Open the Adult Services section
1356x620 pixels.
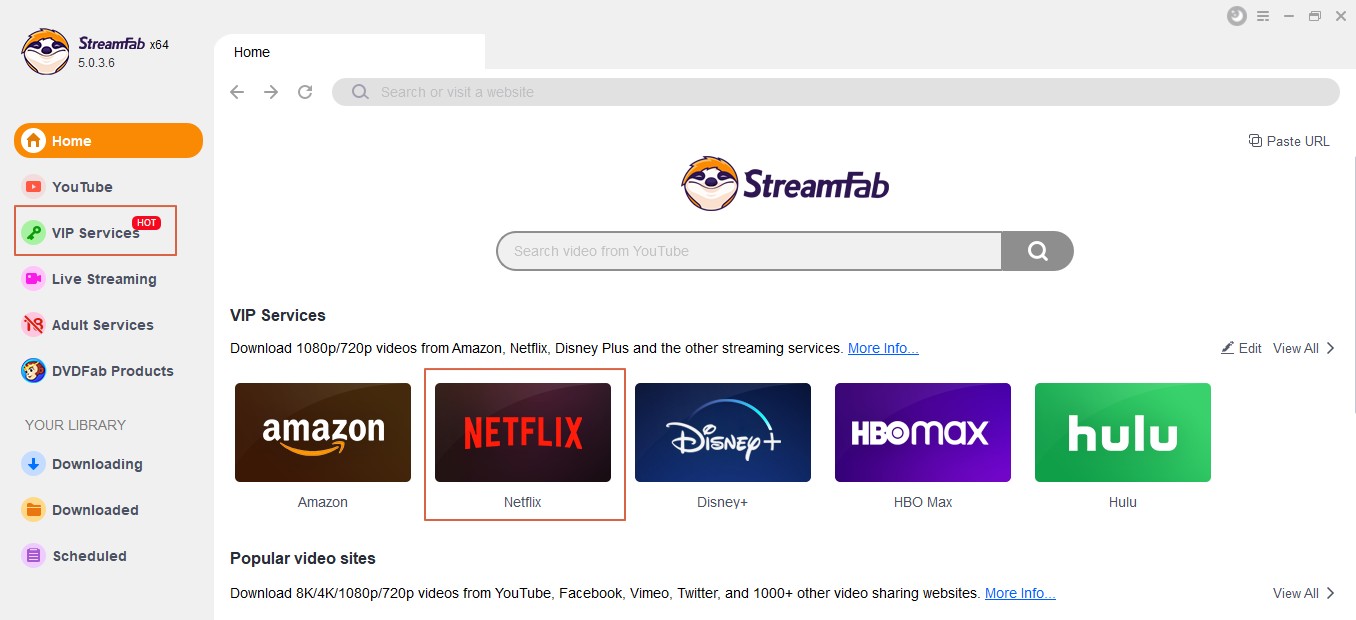102,325
